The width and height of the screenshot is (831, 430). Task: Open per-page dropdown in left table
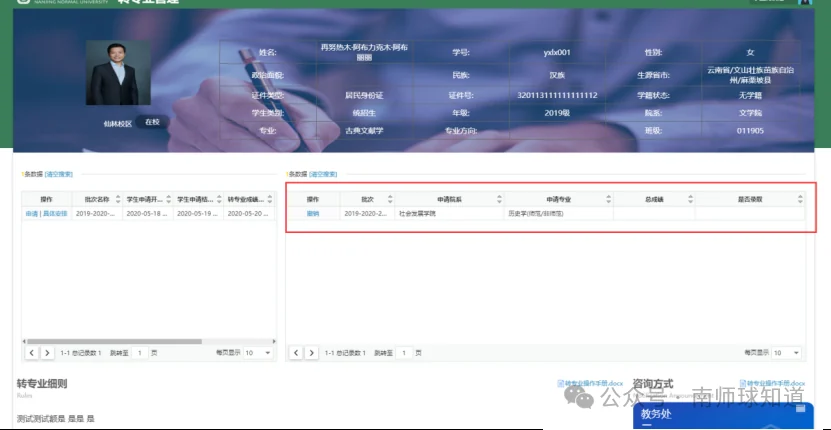pos(258,353)
